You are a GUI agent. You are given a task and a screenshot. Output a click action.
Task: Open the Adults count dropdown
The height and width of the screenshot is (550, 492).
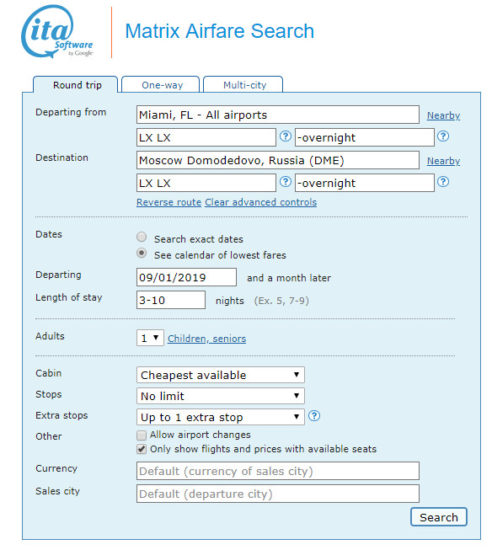150,338
